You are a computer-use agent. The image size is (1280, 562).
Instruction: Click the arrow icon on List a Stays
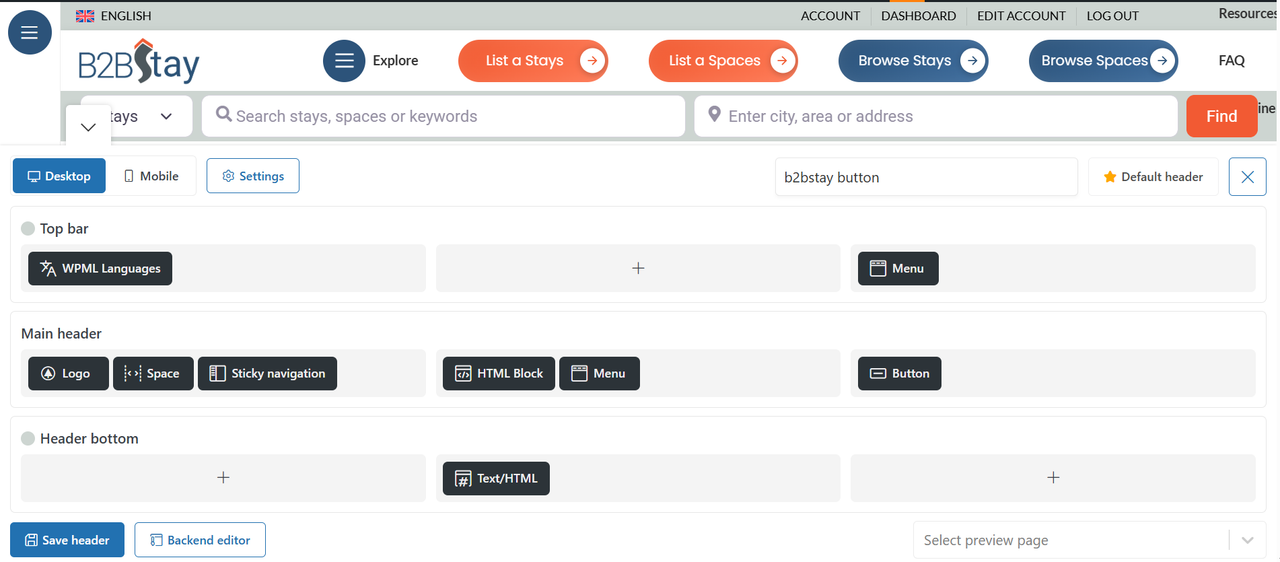[592, 61]
